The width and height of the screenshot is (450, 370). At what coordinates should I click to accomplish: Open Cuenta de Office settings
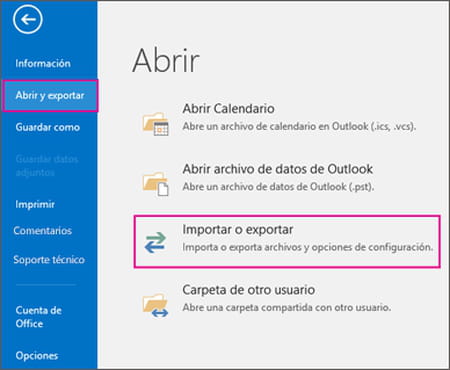point(38,317)
